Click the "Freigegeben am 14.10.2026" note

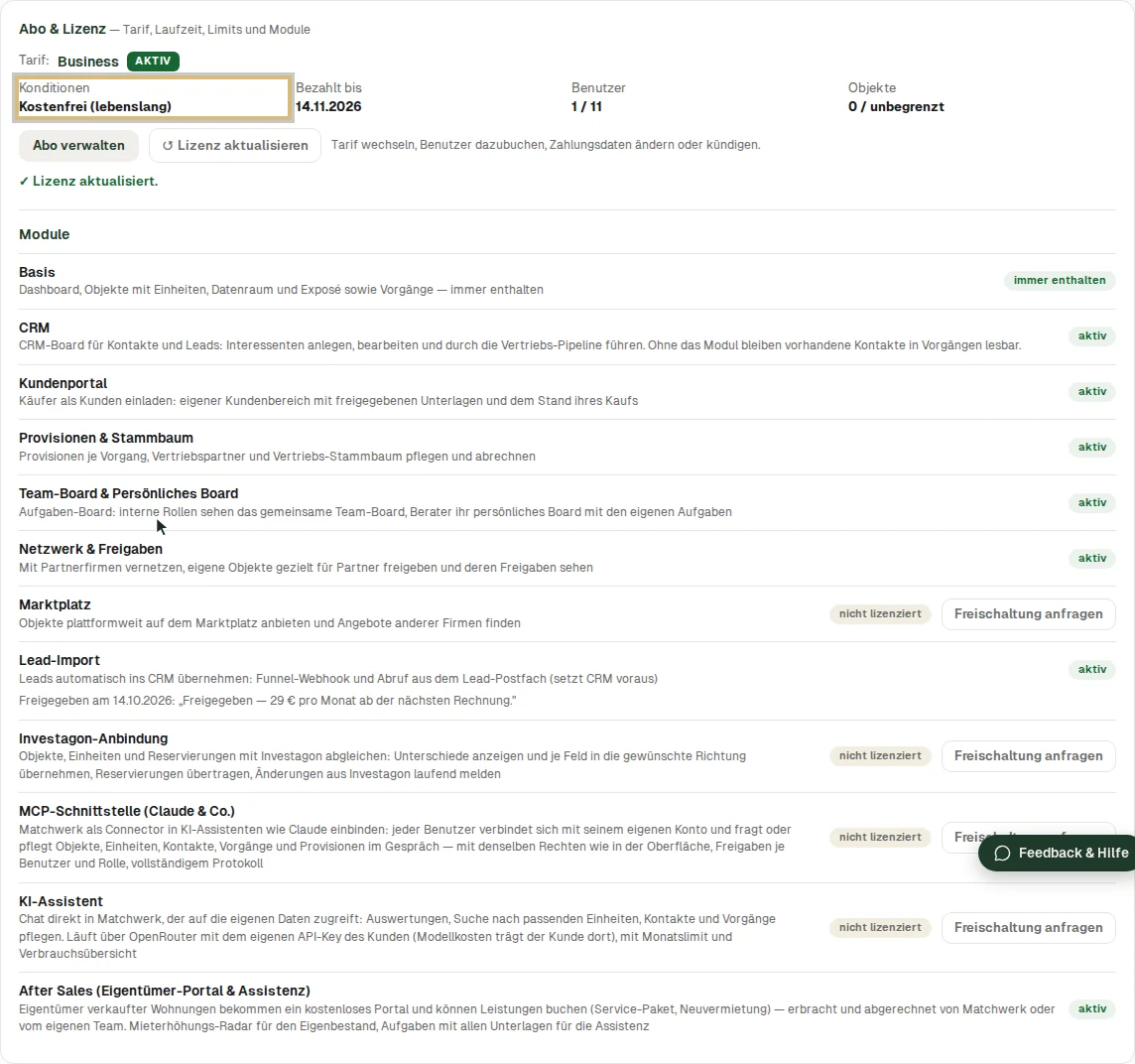pyautogui.click(x=267, y=701)
